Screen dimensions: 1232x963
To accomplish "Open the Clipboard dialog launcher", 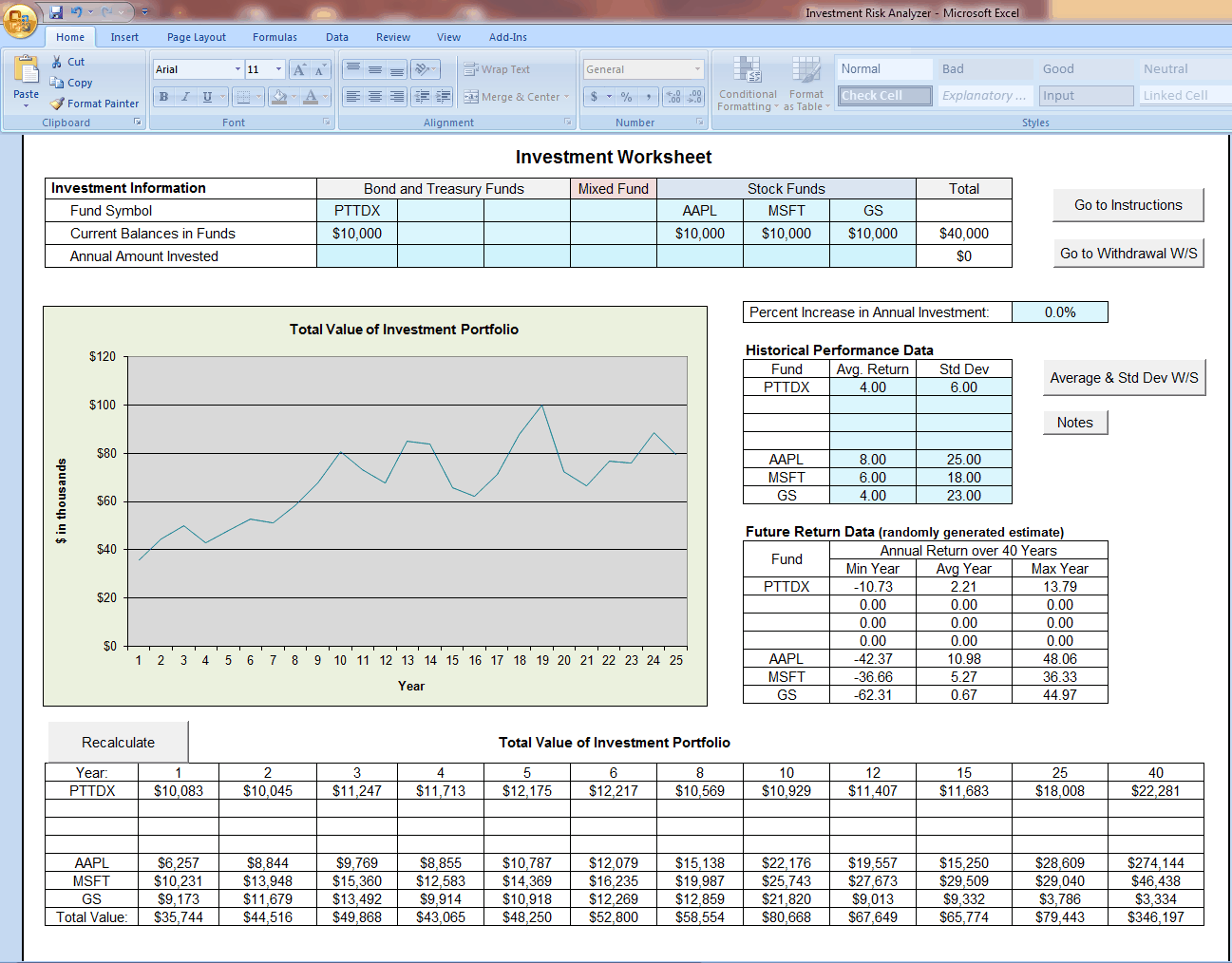I will coord(138,123).
